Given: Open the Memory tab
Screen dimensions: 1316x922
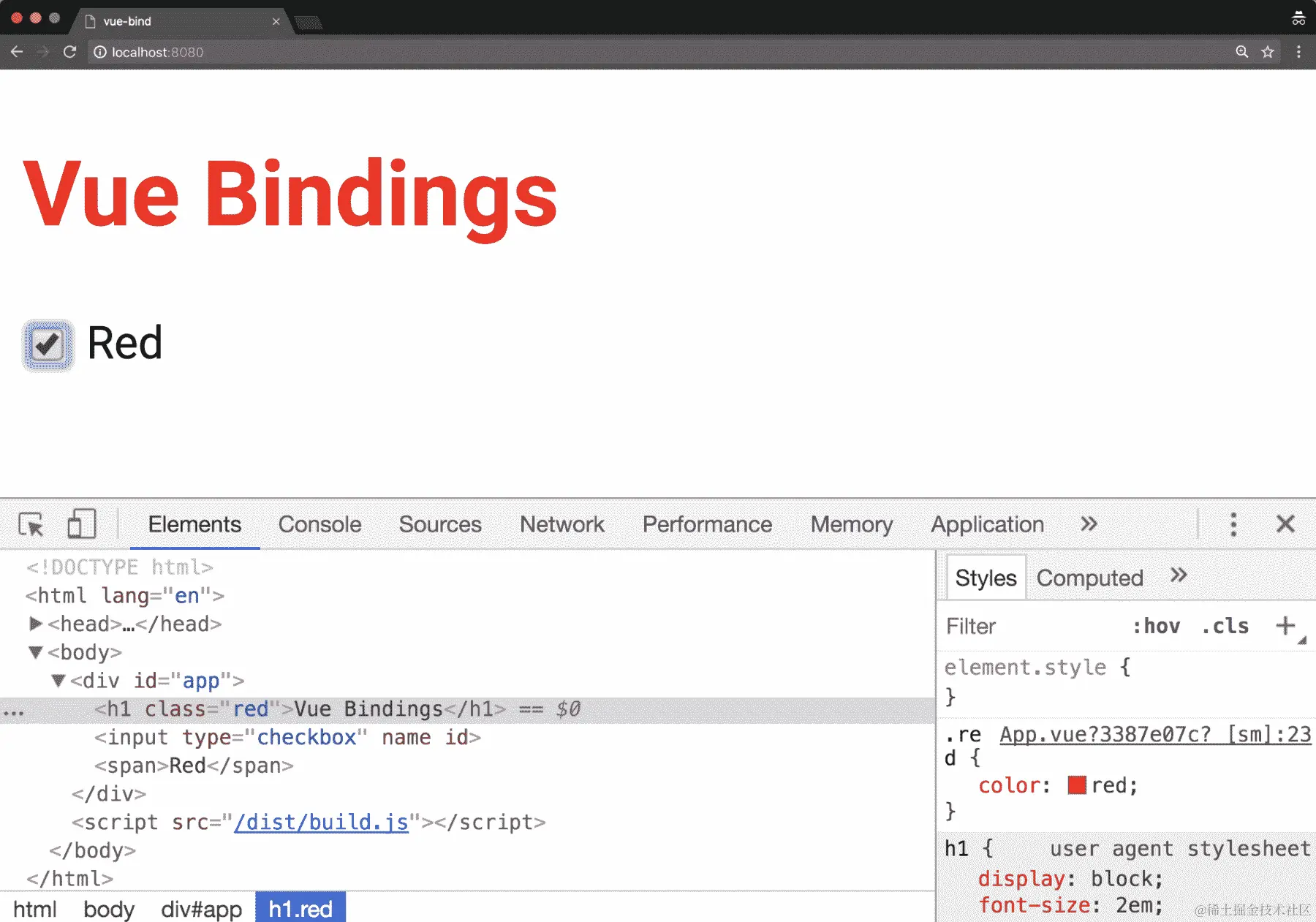Looking at the screenshot, I should (x=852, y=524).
